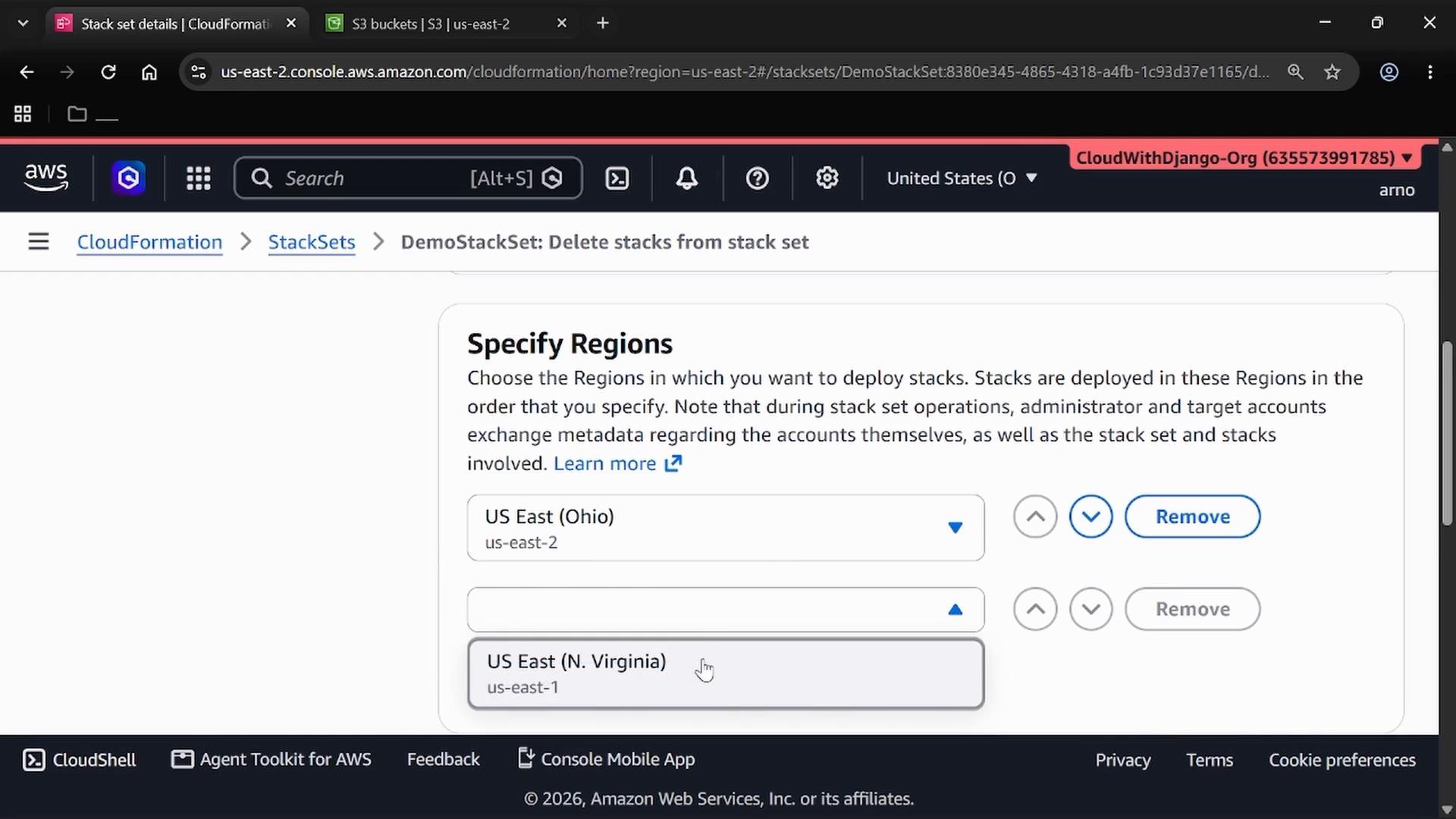Open the AWS home logo
This screenshot has width=1456, height=819.
[x=46, y=178]
